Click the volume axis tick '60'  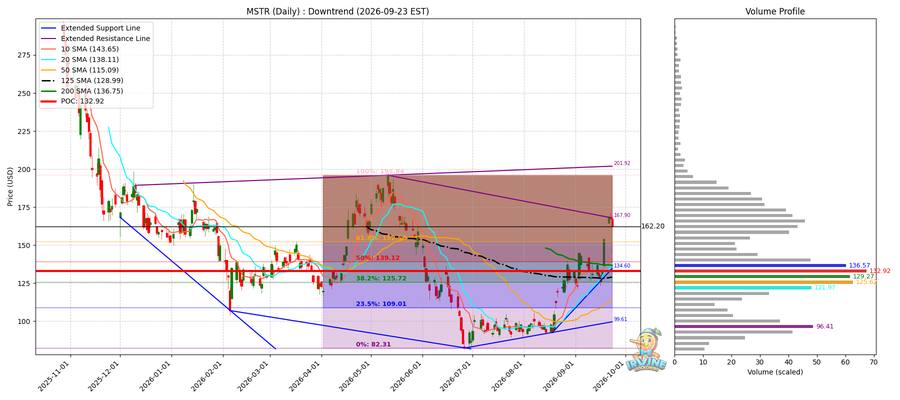pyautogui.click(x=845, y=362)
